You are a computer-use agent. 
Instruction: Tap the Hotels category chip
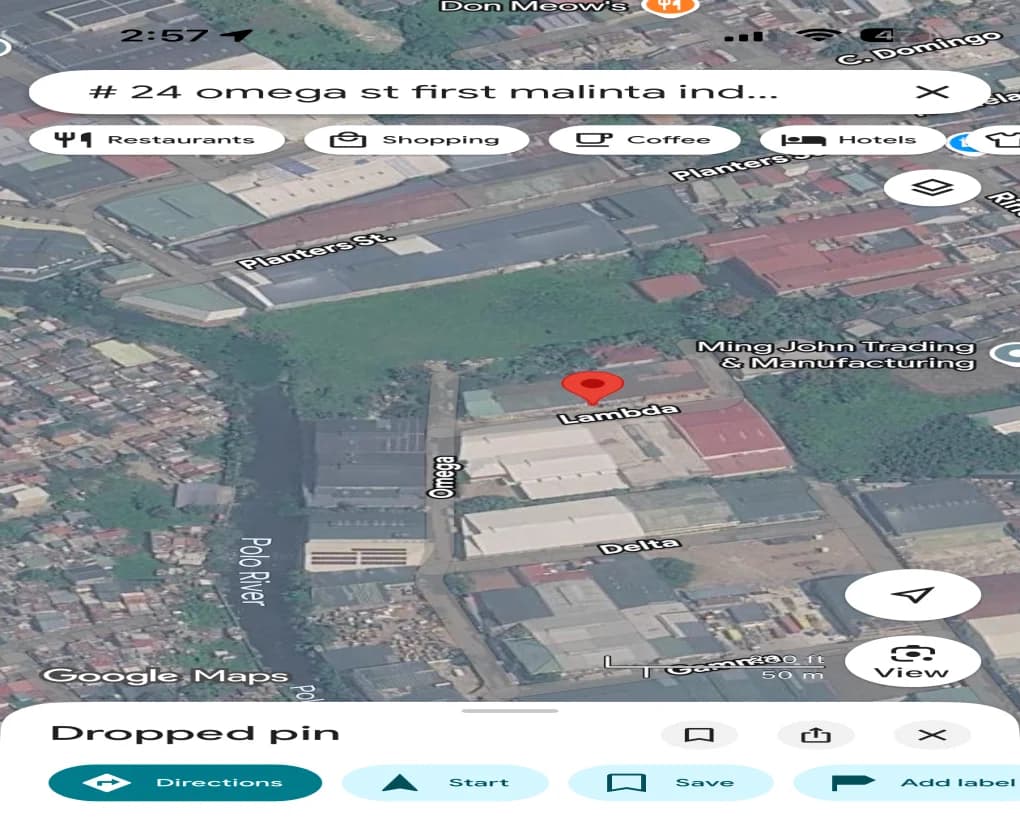852,139
